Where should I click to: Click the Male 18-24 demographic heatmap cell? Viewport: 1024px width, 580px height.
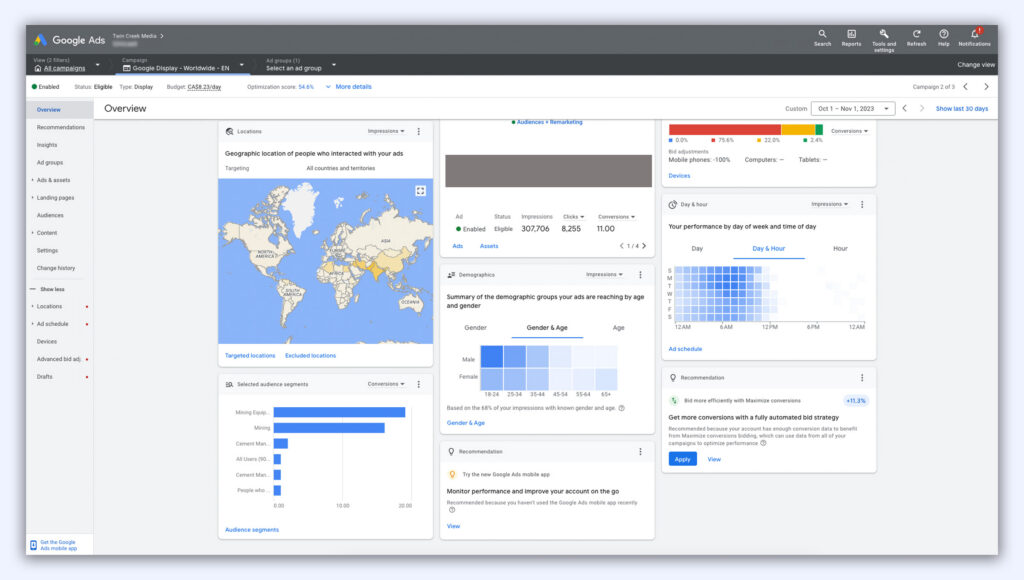coord(492,357)
